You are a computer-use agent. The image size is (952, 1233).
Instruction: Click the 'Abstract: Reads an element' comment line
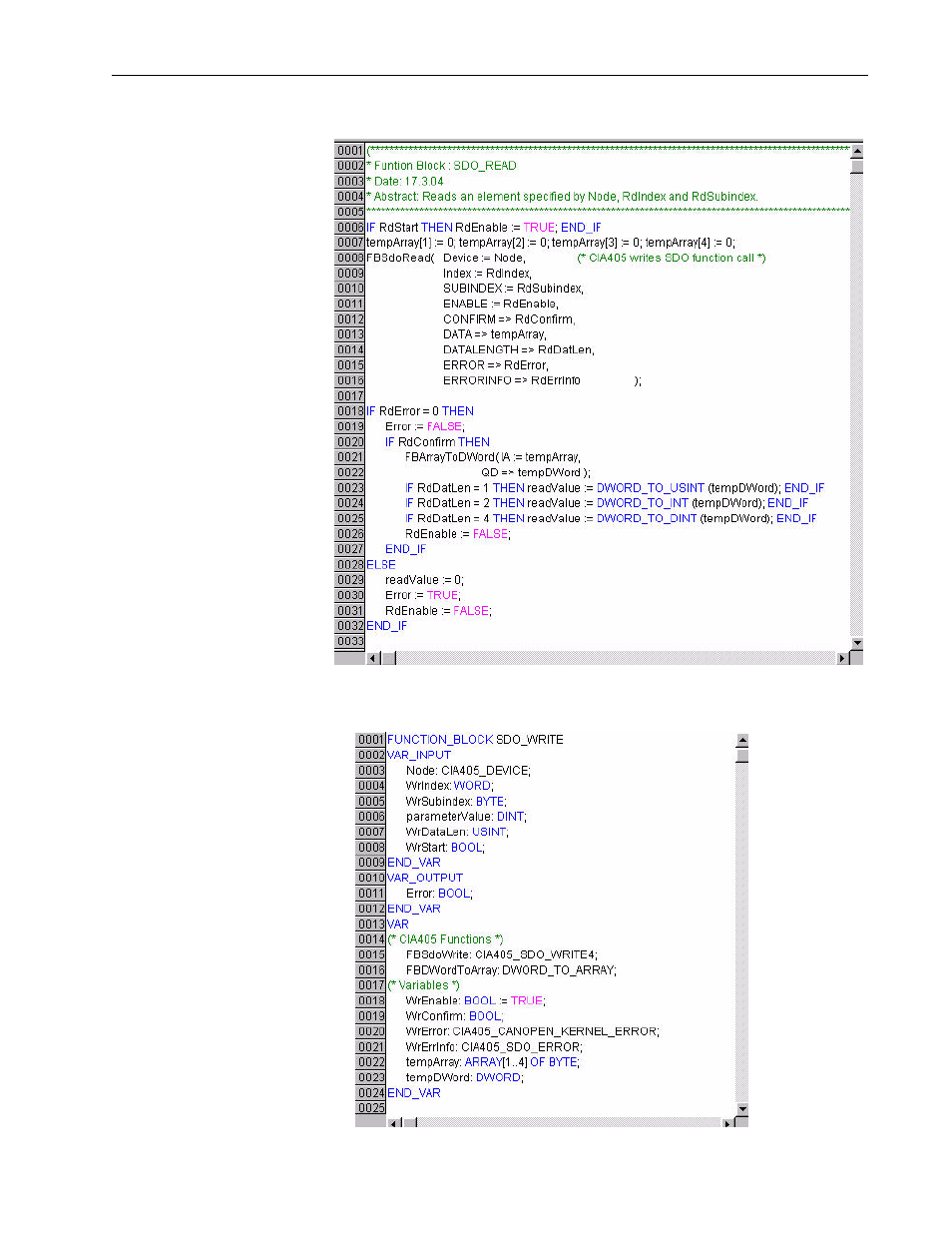[x=562, y=197]
